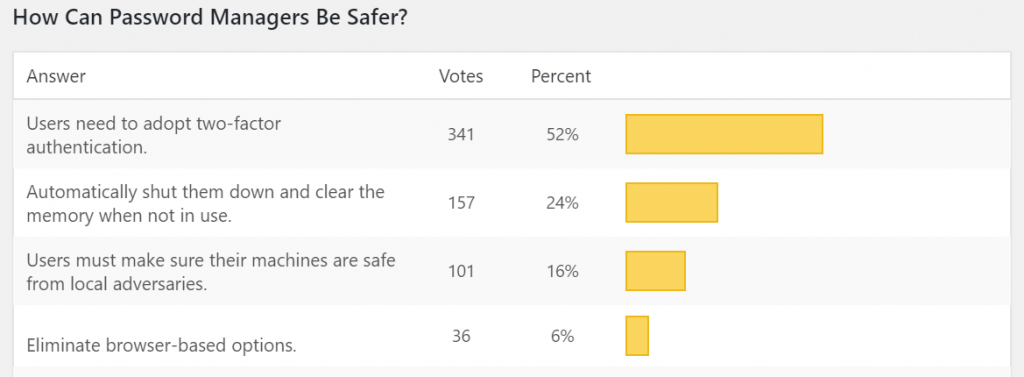Click the 6% yellow result bar
The image size is (1024, 377).
pyautogui.click(x=637, y=336)
